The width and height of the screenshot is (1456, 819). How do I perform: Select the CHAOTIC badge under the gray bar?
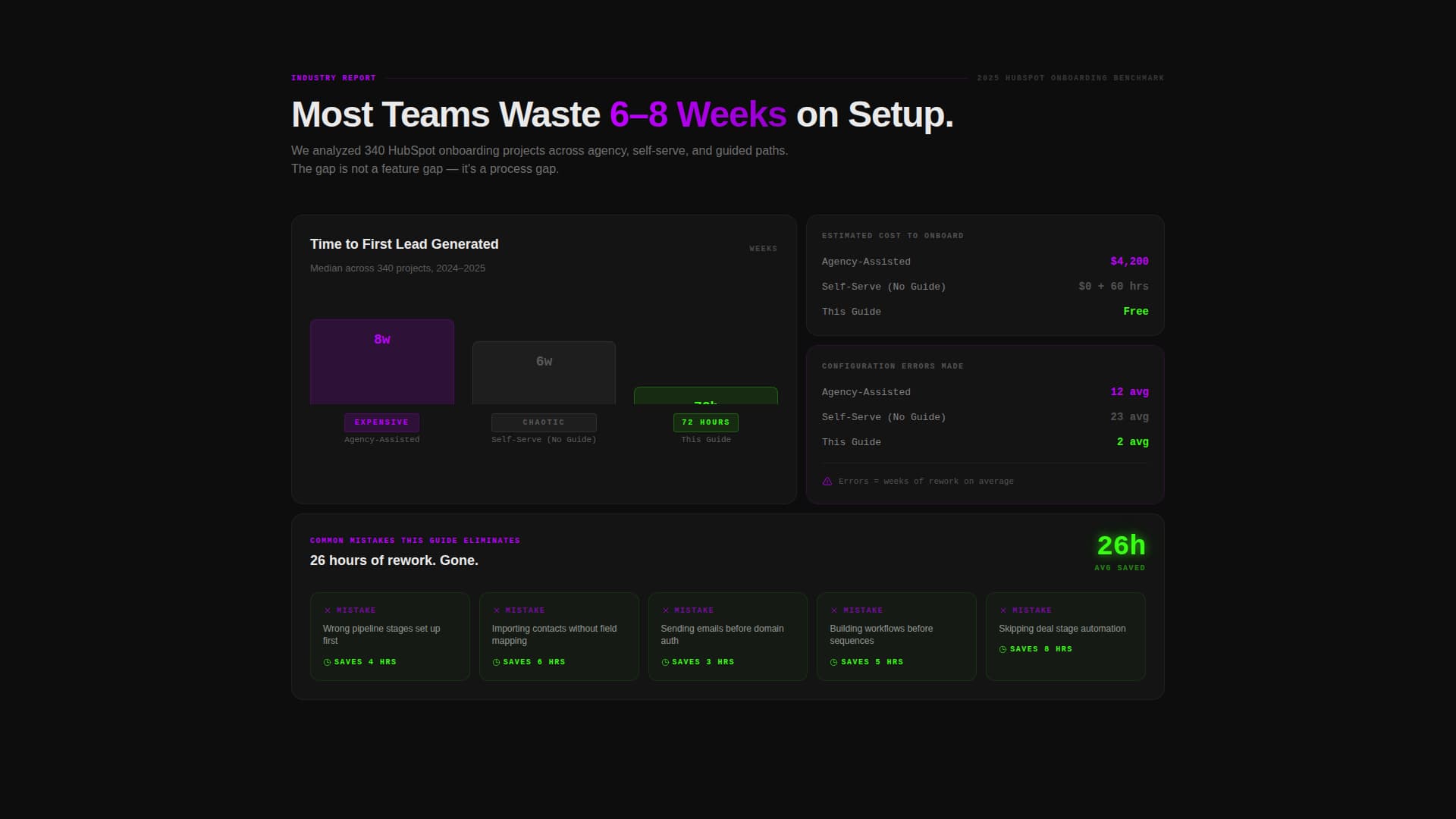tap(543, 422)
